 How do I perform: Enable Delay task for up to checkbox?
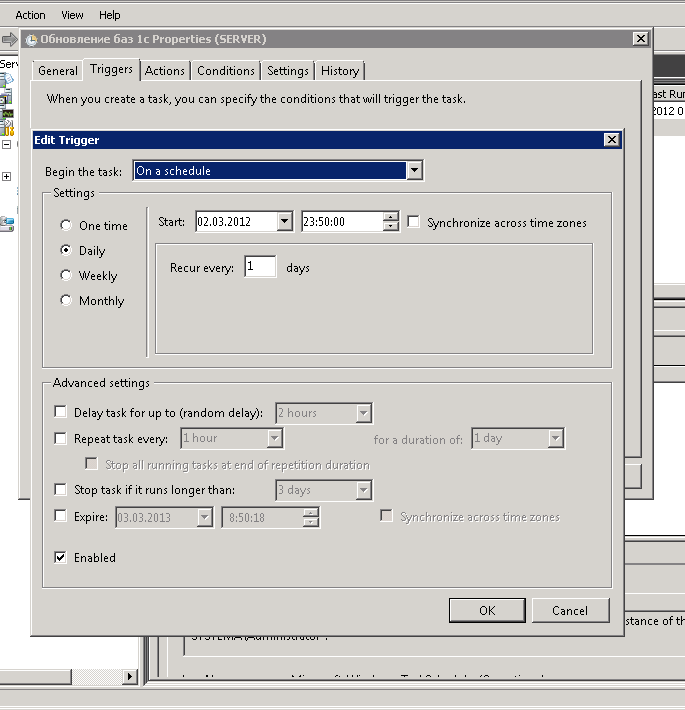pos(60,412)
